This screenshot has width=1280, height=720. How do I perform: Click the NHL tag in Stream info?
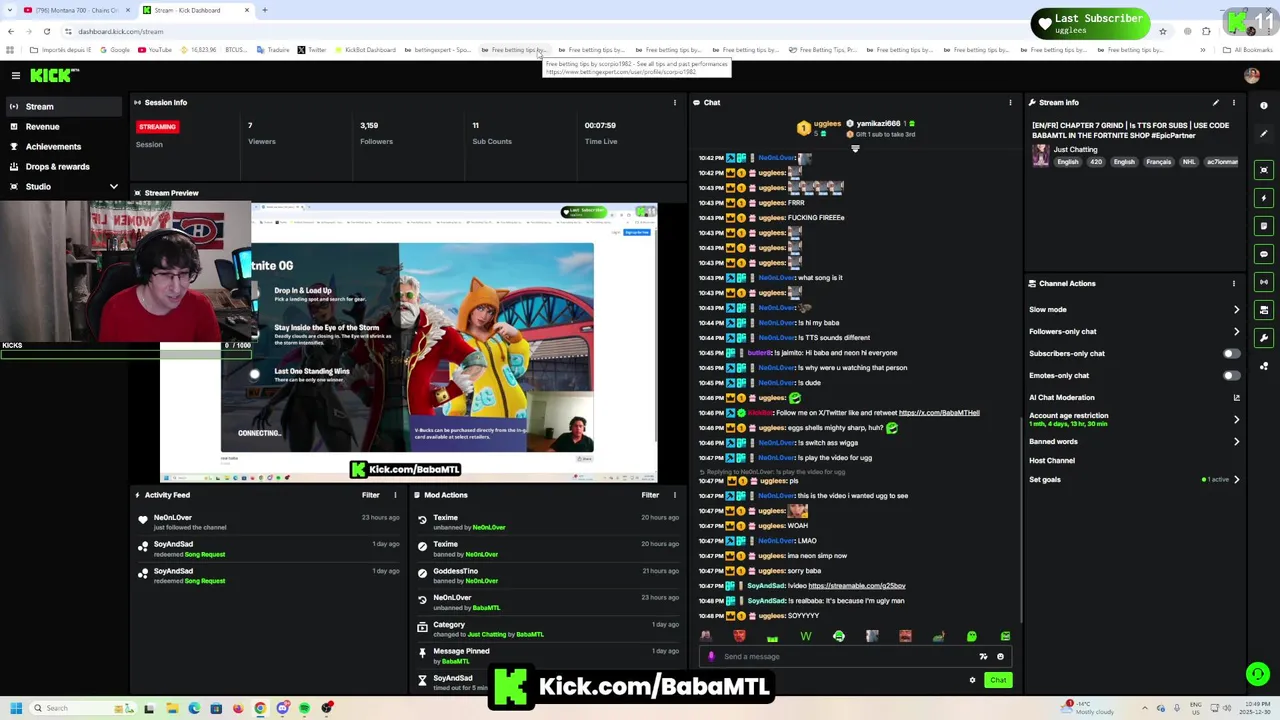[x=1188, y=162]
